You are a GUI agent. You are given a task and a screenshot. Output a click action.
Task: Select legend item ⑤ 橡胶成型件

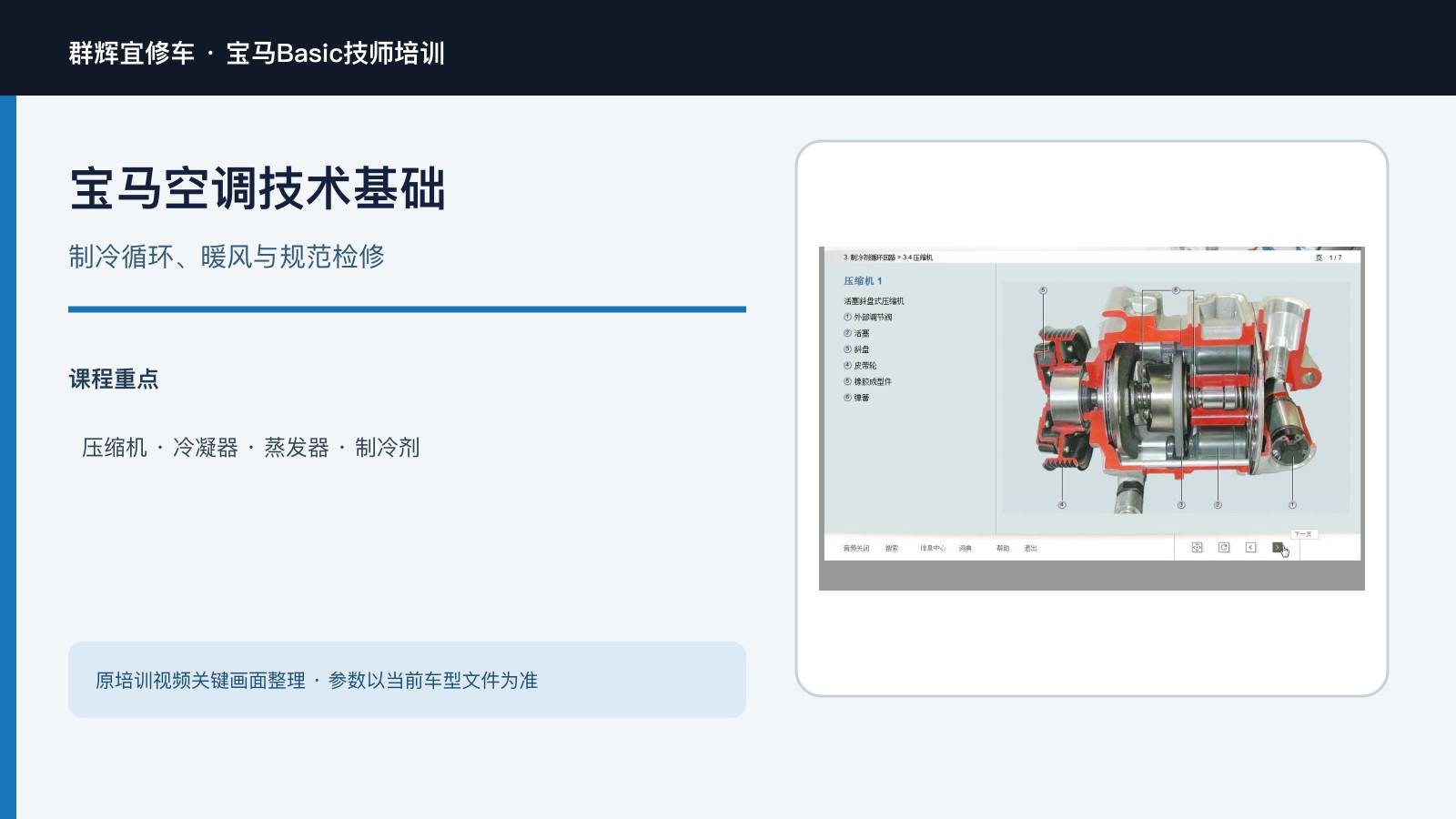(x=867, y=382)
